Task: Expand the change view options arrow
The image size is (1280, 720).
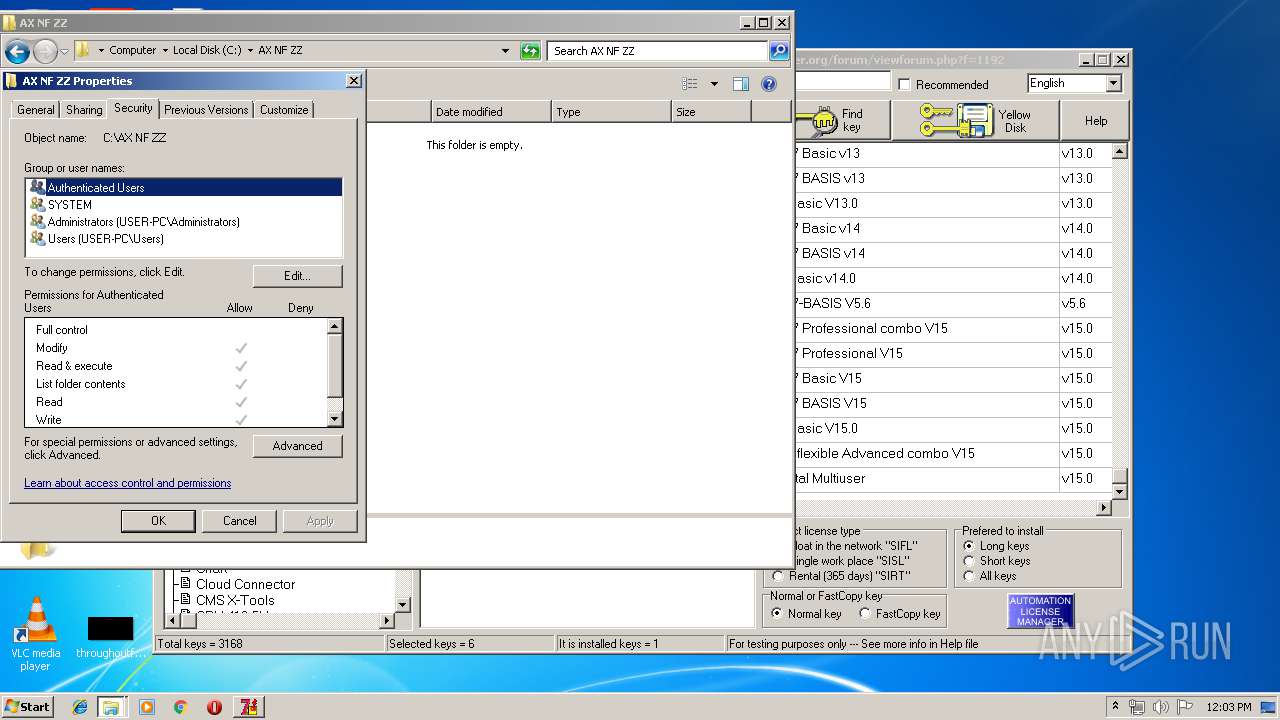Action: click(714, 85)
